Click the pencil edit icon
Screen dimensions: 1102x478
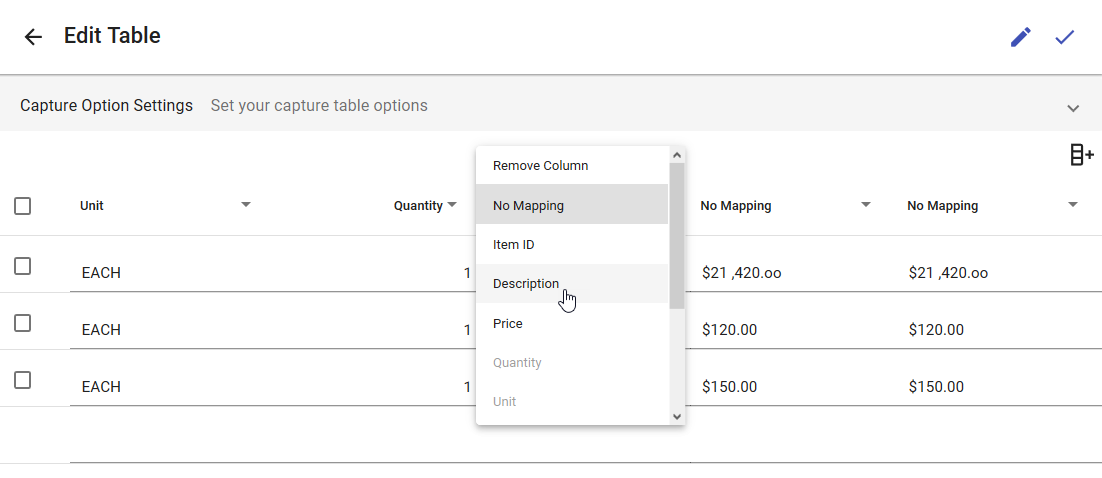click(x=1020, y=37)
